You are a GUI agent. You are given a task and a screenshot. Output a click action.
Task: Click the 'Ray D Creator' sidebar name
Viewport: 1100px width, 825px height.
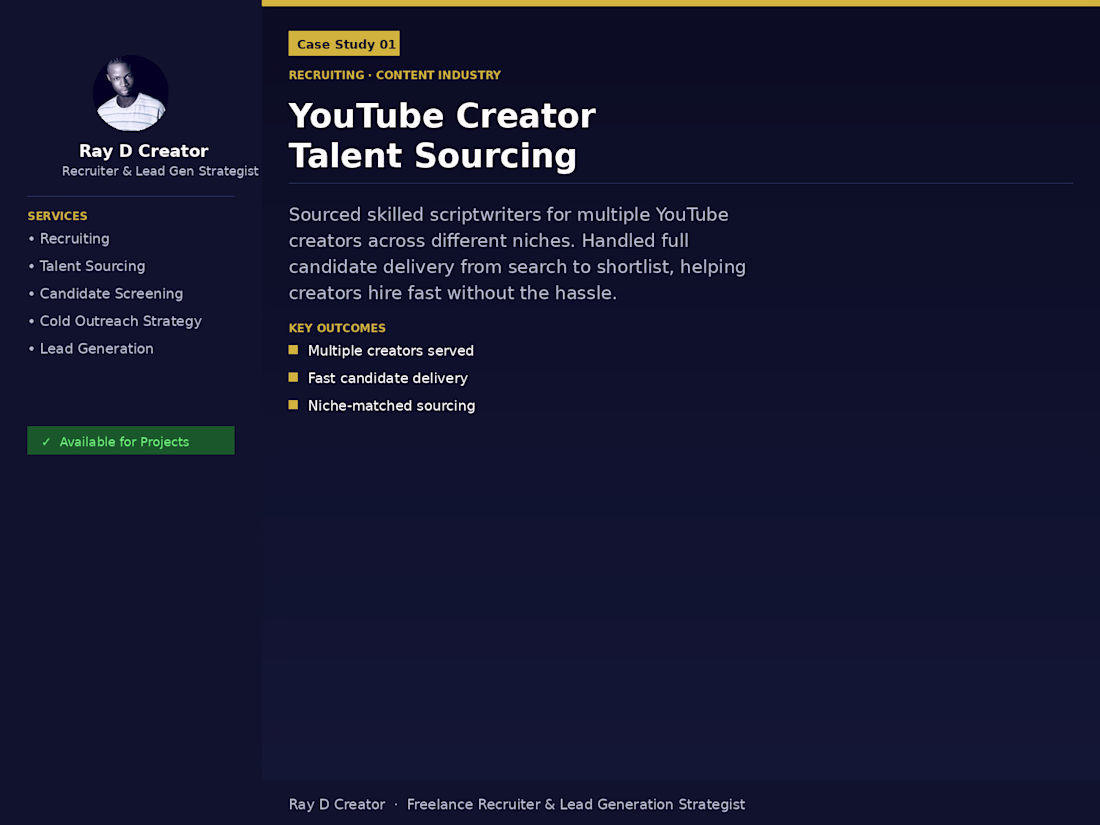[144, 151]
